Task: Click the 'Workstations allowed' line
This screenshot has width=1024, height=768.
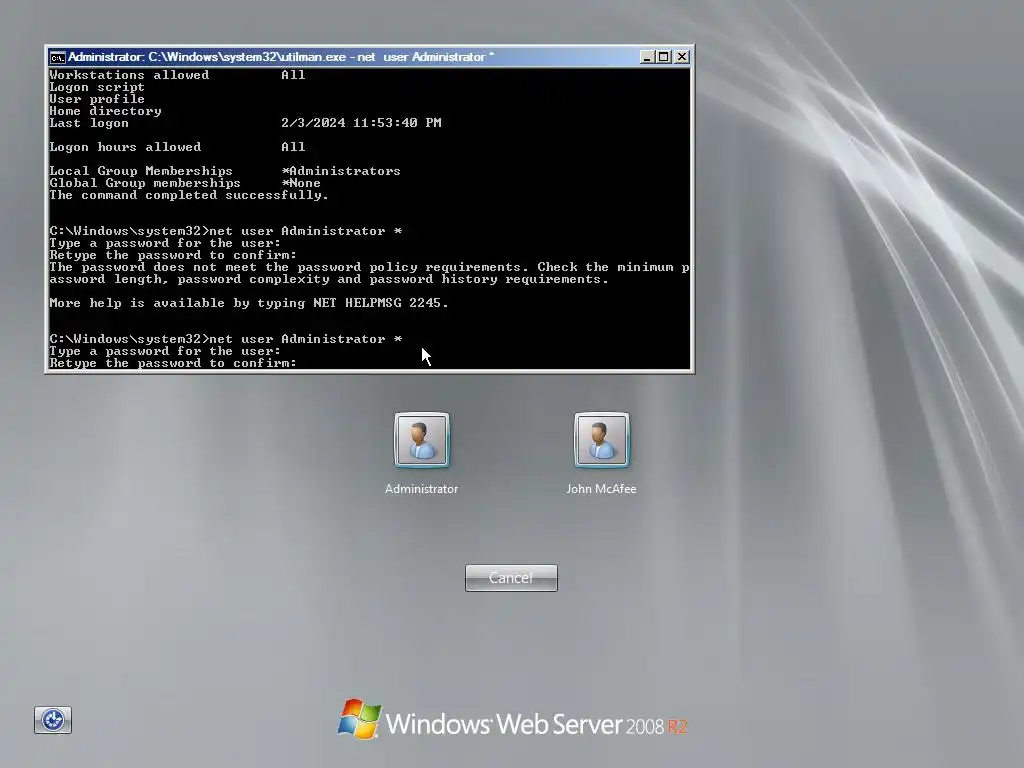Action: tap(178, 75)
